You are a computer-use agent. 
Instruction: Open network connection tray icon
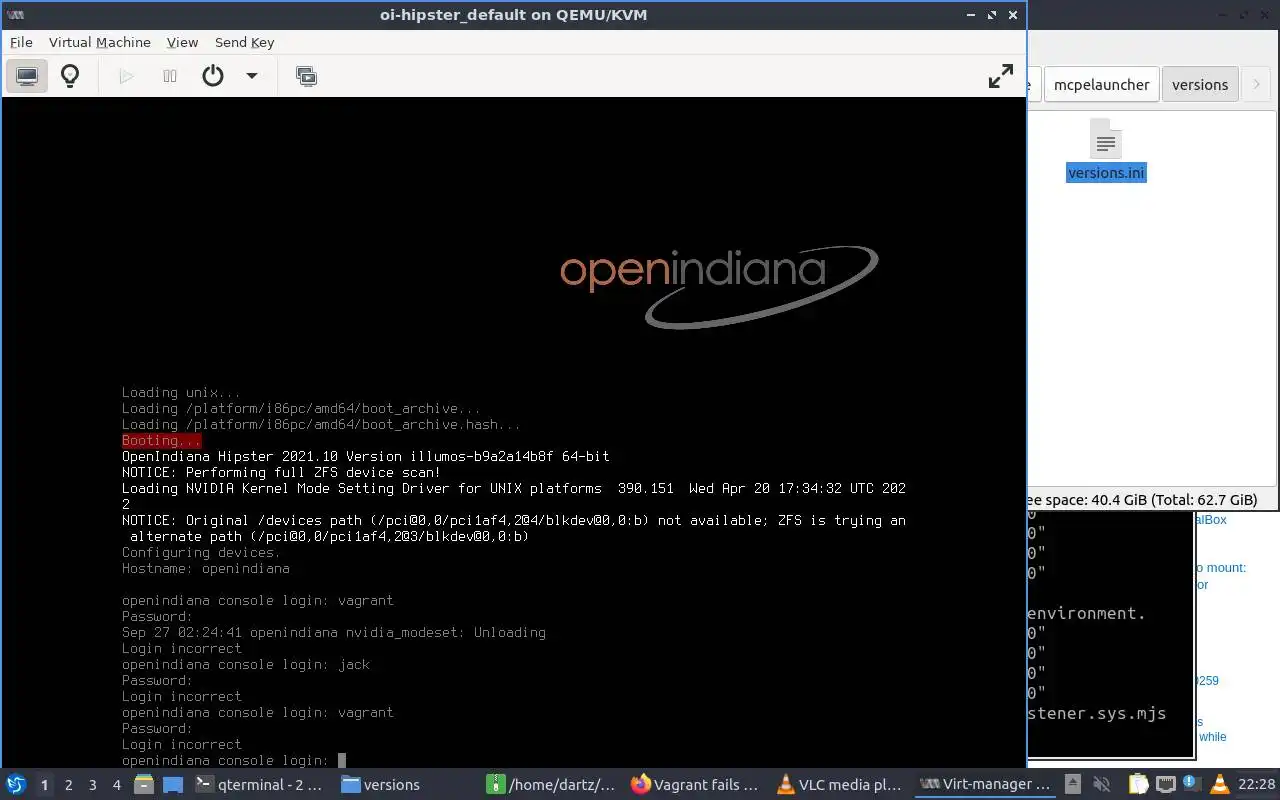pos(1165,785)
